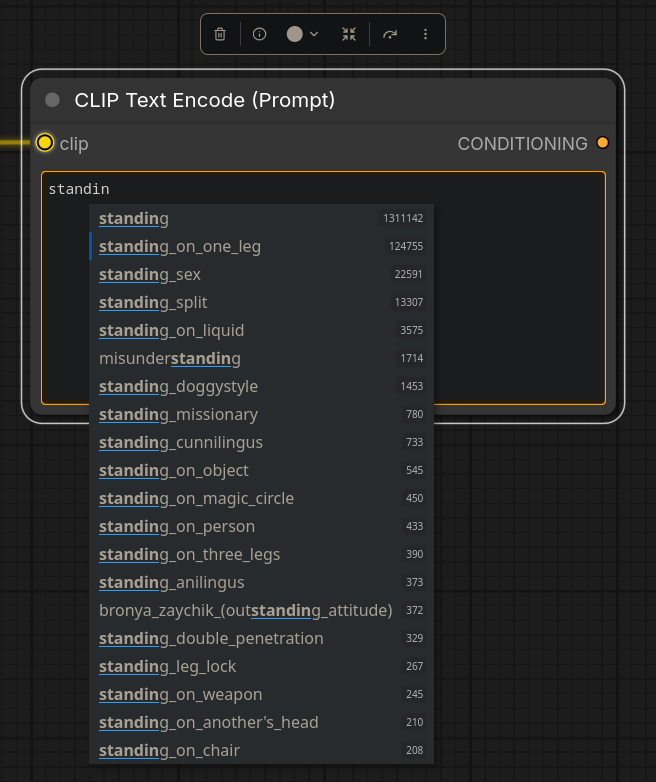This screenshot has height=782, width=656.
Task: Click the 208 count next to standing_on_chair
Action: pos(415,750)
